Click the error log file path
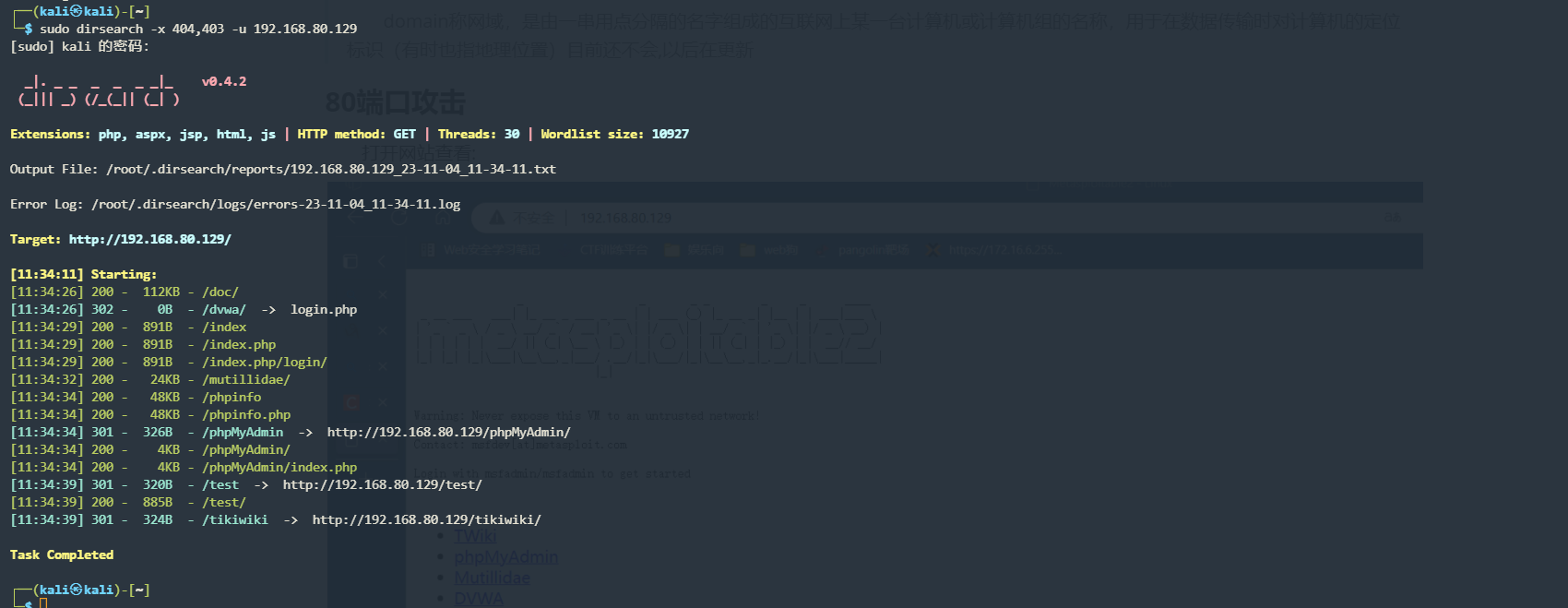The height and width of the screenshot is (608, 1568). pos(275,204)
